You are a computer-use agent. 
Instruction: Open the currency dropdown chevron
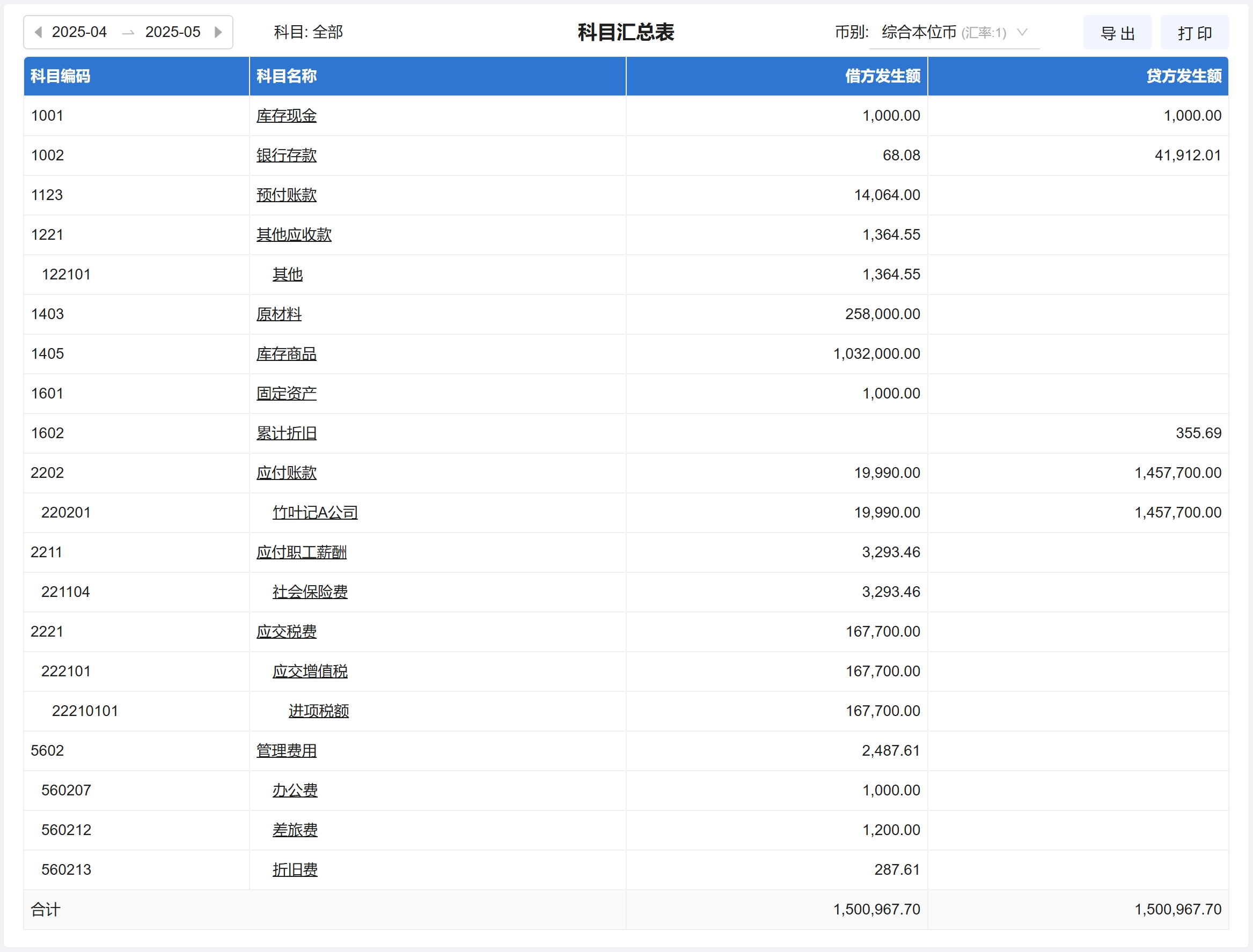point(1022,32)
